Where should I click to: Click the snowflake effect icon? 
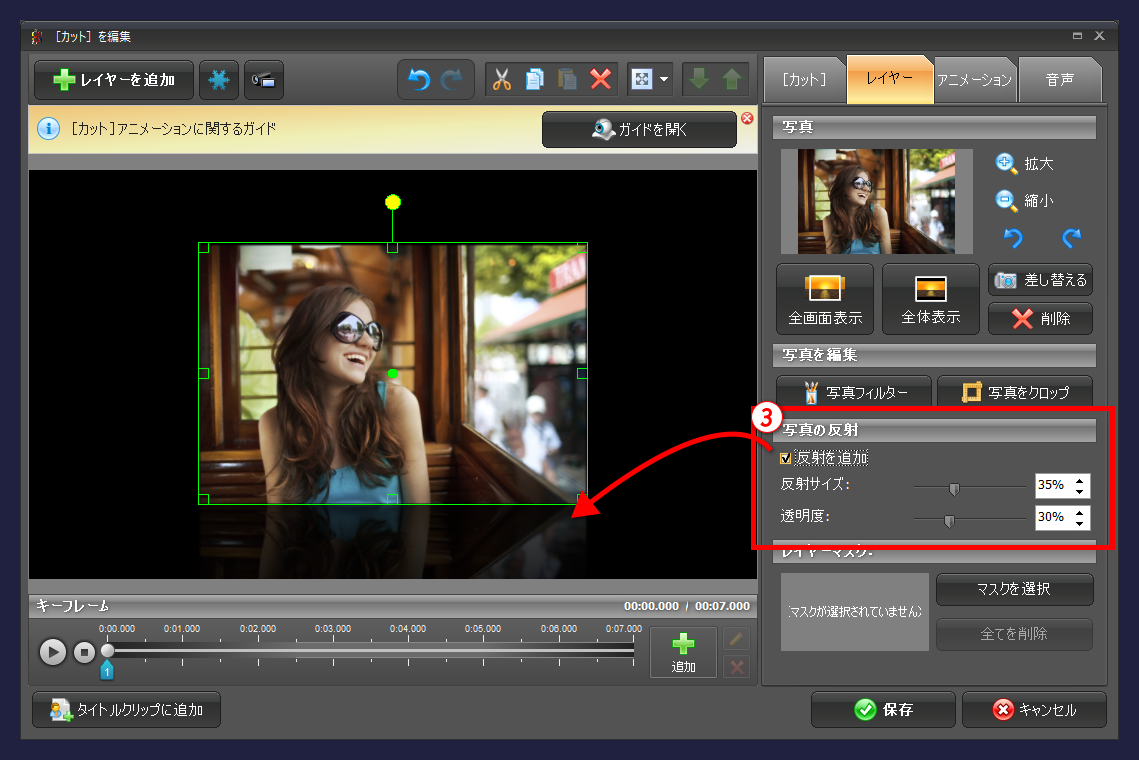[x=218, y=80]
